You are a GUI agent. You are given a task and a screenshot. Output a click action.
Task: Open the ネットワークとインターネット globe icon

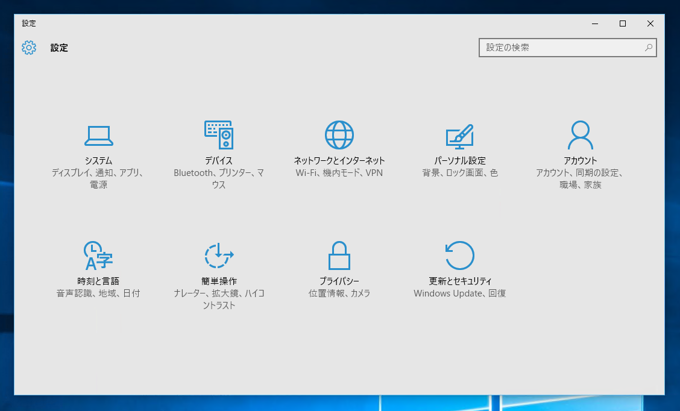pyautogui.click(x=339, y=135)
